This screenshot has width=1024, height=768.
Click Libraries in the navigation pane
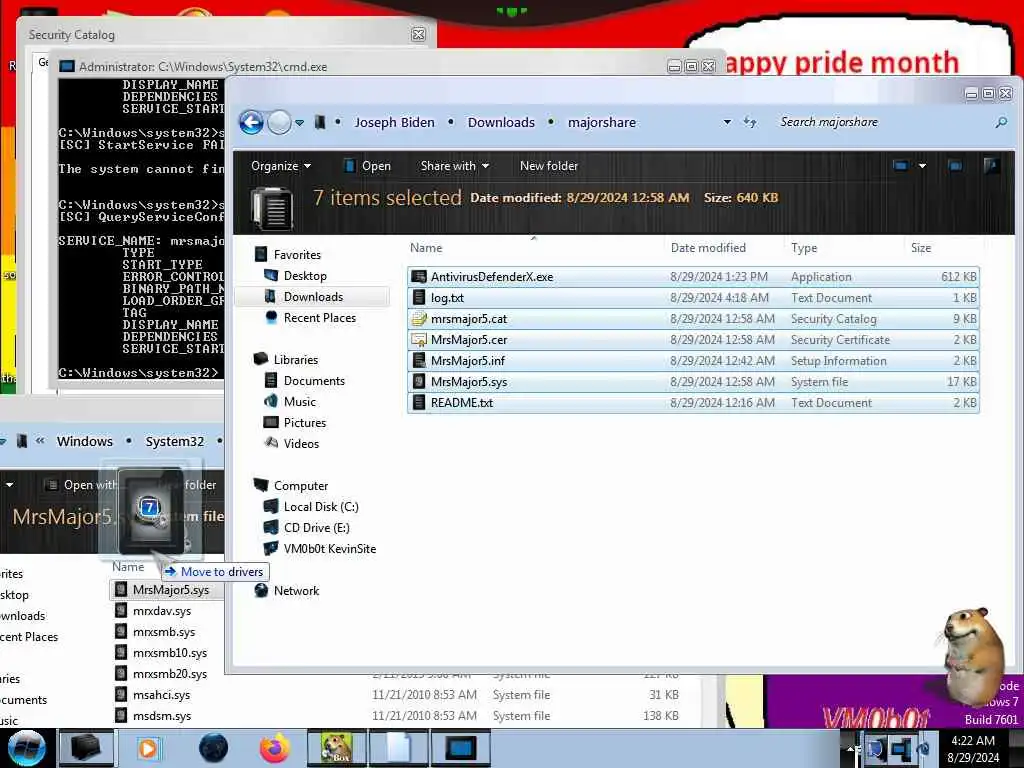pos(296,360)
